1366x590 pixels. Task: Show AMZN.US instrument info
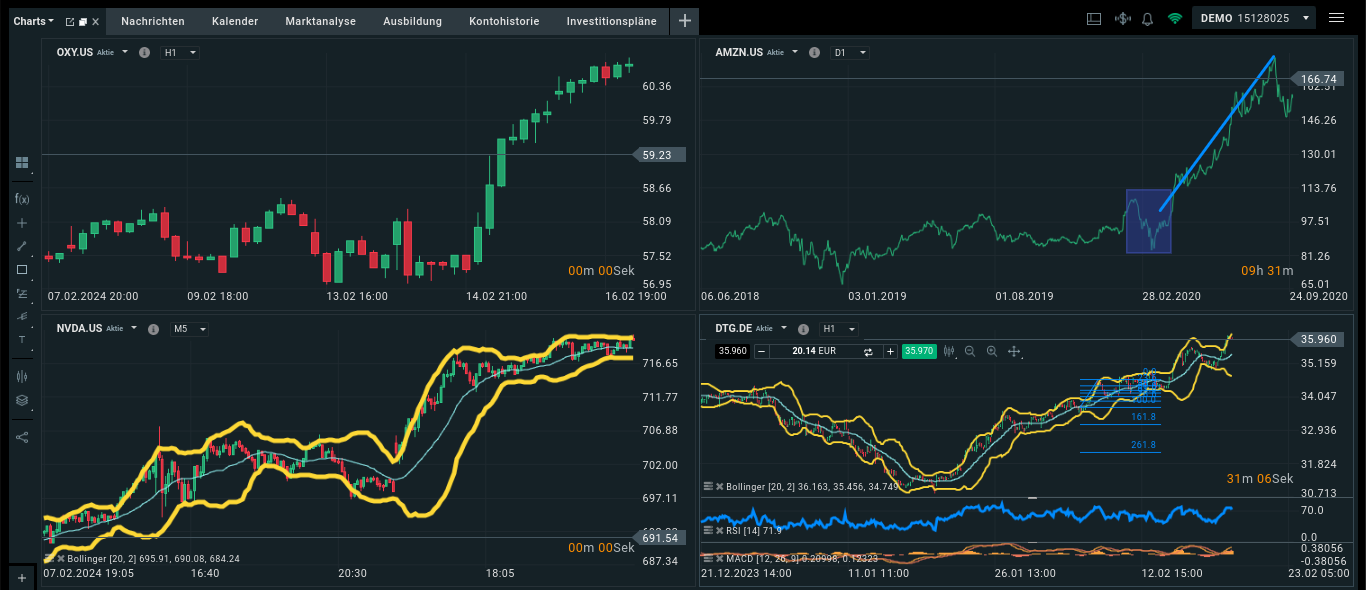pyautogui.click(x=815, y=52)
